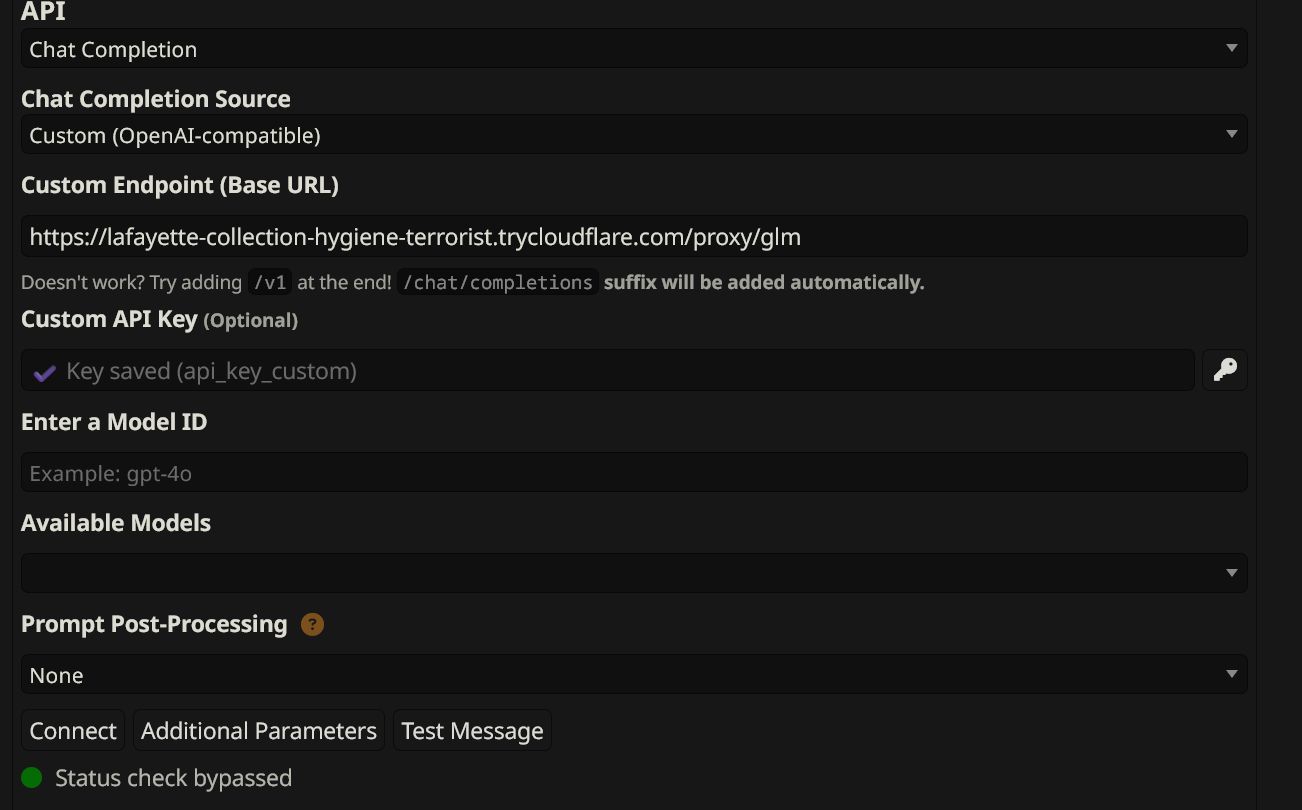Click the /v1 code hint
This screenshot has height=810, width=1302.
point(269,283)
